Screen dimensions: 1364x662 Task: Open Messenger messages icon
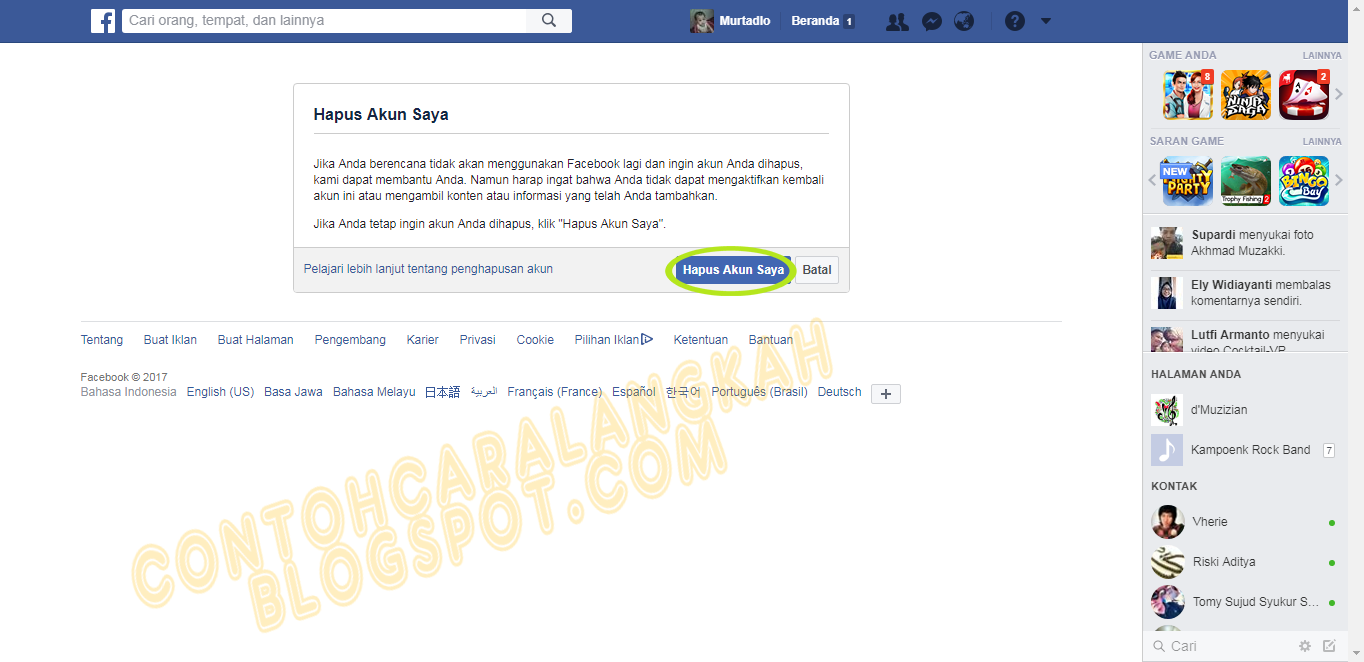932,21
